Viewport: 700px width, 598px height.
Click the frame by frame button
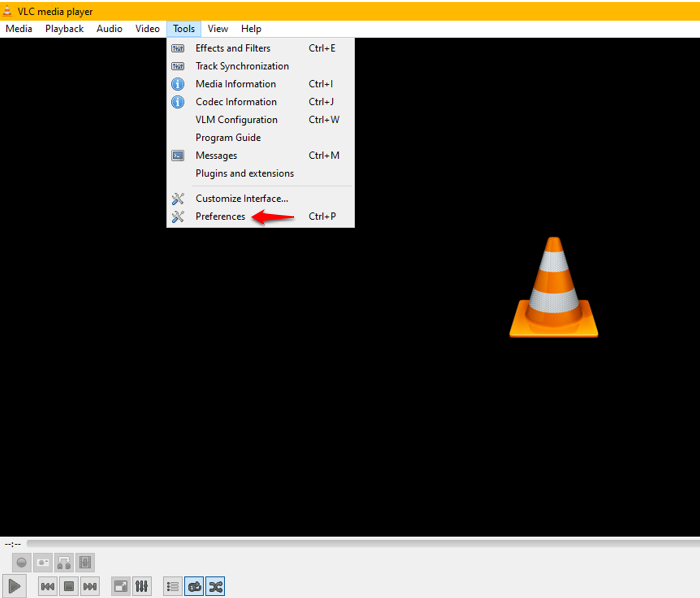pos(85,562)
